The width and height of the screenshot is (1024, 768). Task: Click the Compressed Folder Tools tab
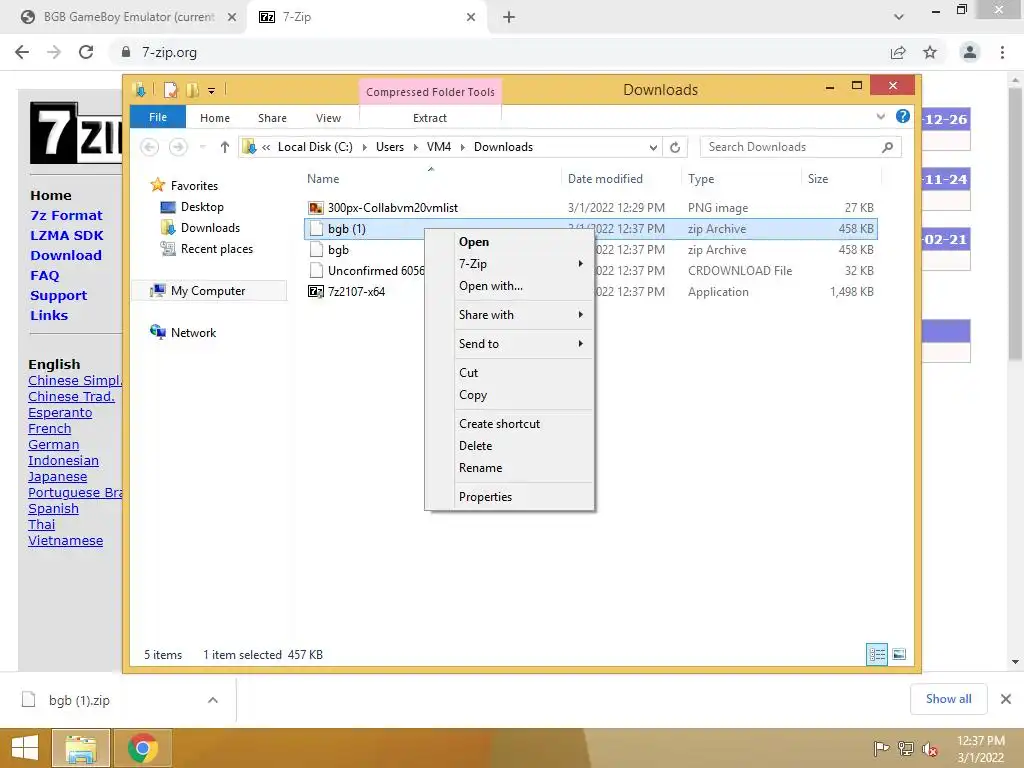click(x=430, y=92)
